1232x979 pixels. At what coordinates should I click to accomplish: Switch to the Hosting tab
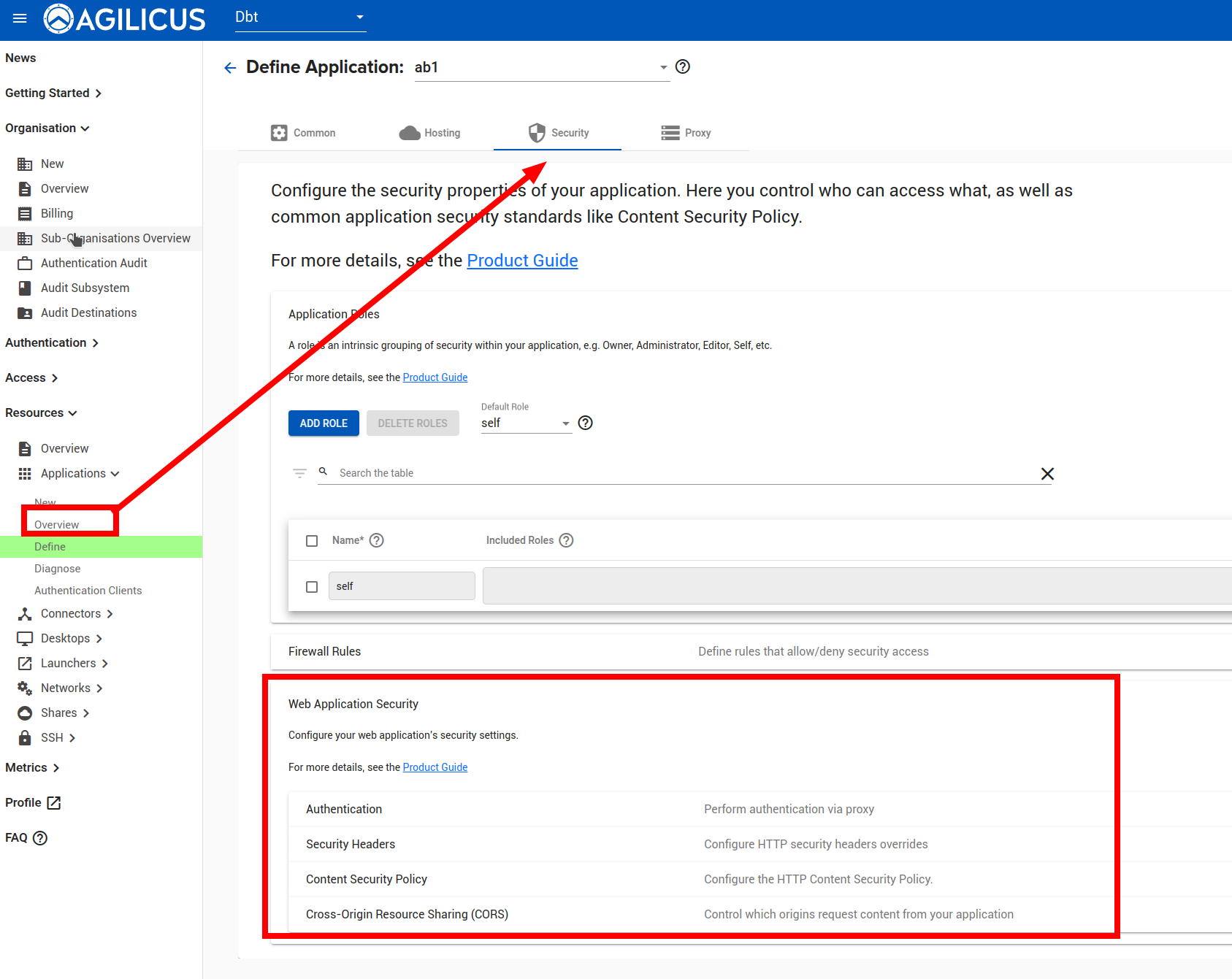pos(430,133)
